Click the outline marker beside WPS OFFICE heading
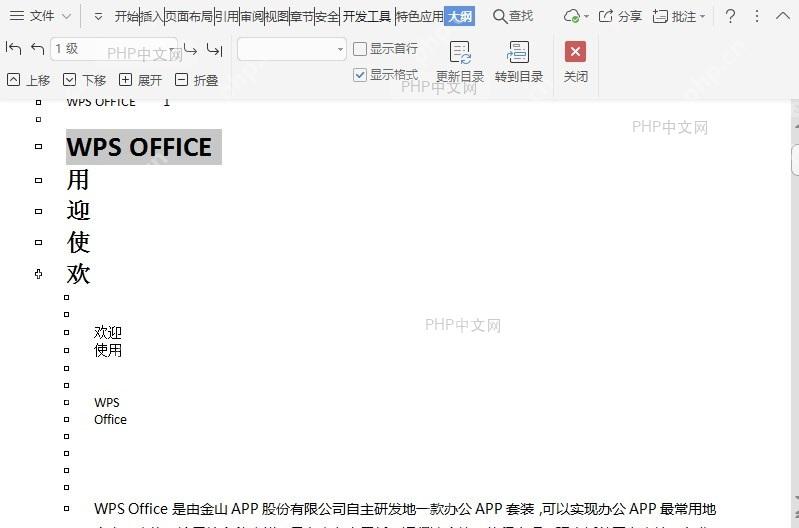Image resolution: width=799 pixels, height=528 pixels. 38,147
